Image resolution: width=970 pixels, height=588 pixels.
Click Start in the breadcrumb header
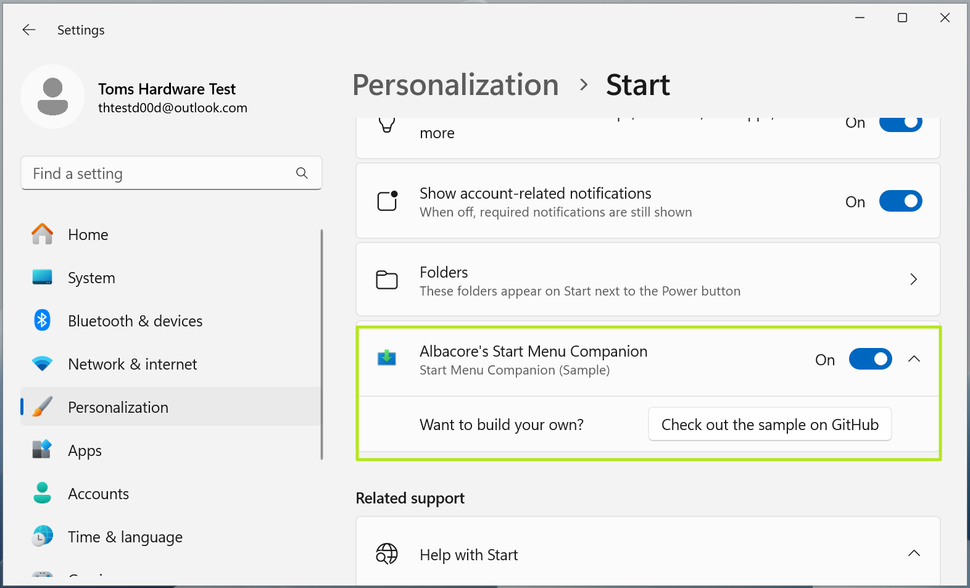click(637, 85)
